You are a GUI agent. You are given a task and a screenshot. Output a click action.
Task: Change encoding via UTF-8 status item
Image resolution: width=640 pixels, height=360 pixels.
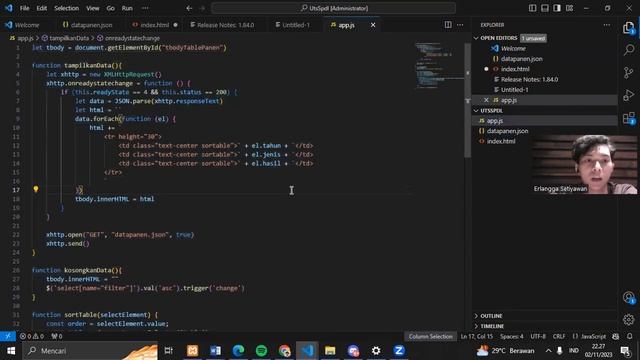point(538,336)
